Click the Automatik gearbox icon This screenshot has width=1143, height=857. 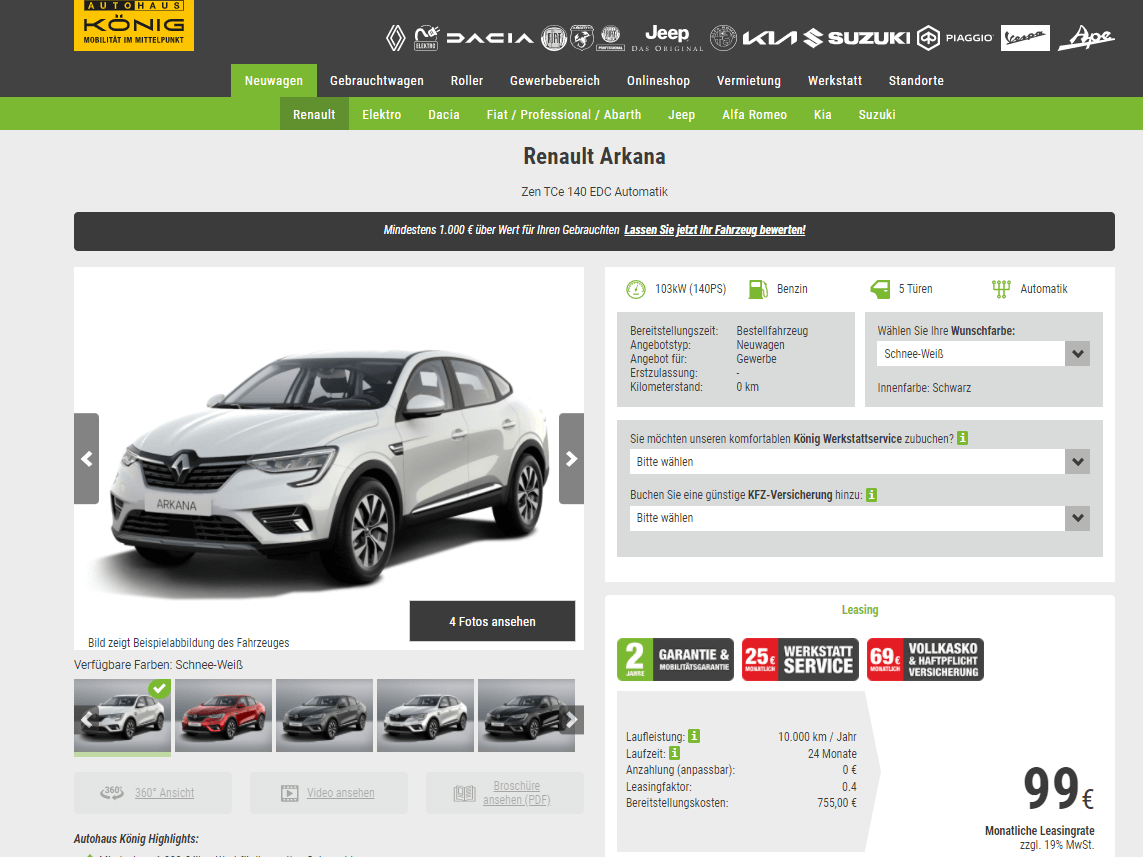pos(1001,289)
